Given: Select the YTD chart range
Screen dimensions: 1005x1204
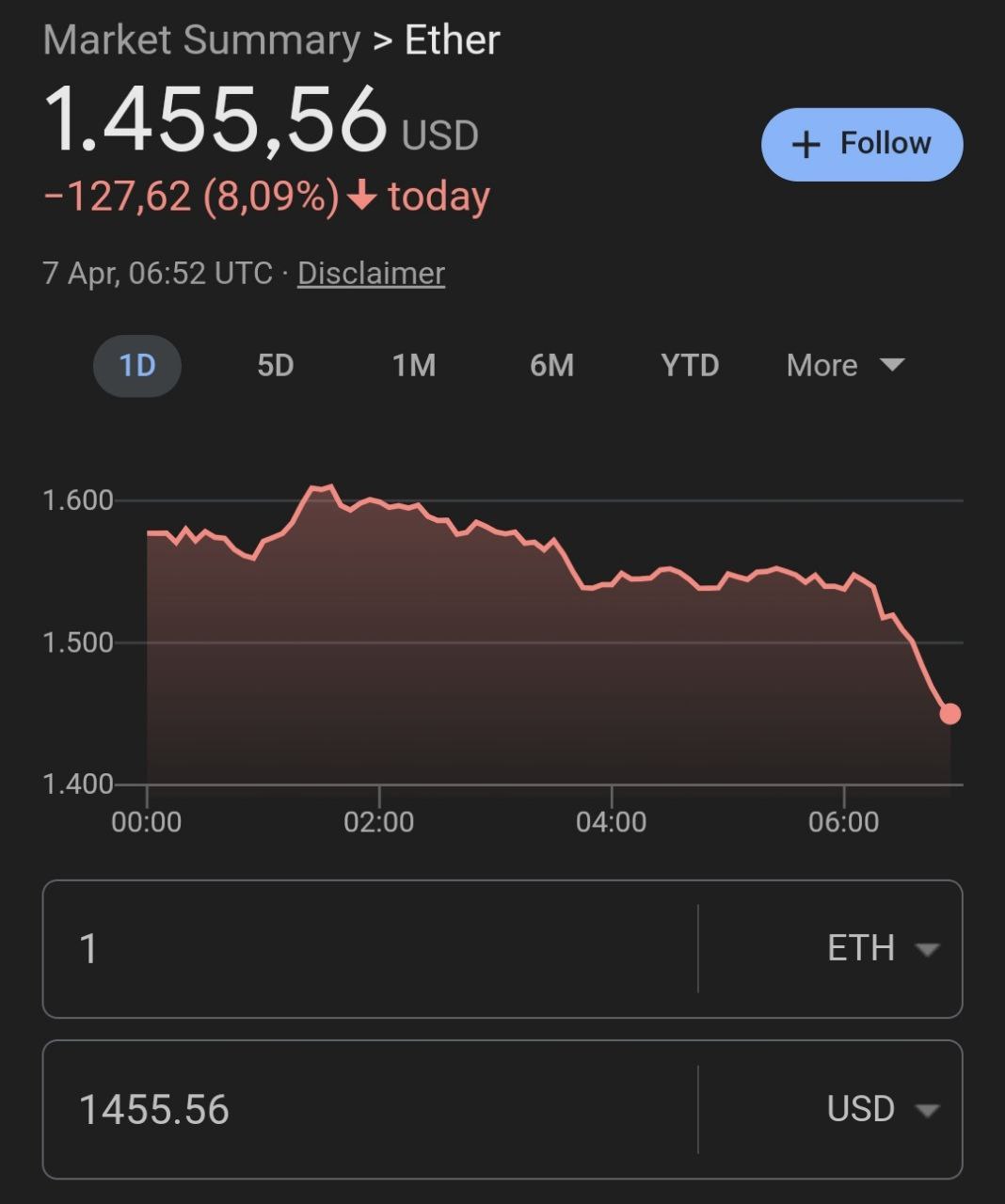Looking at the screenshot, I should pyautogui.click(x=690, y=365).
